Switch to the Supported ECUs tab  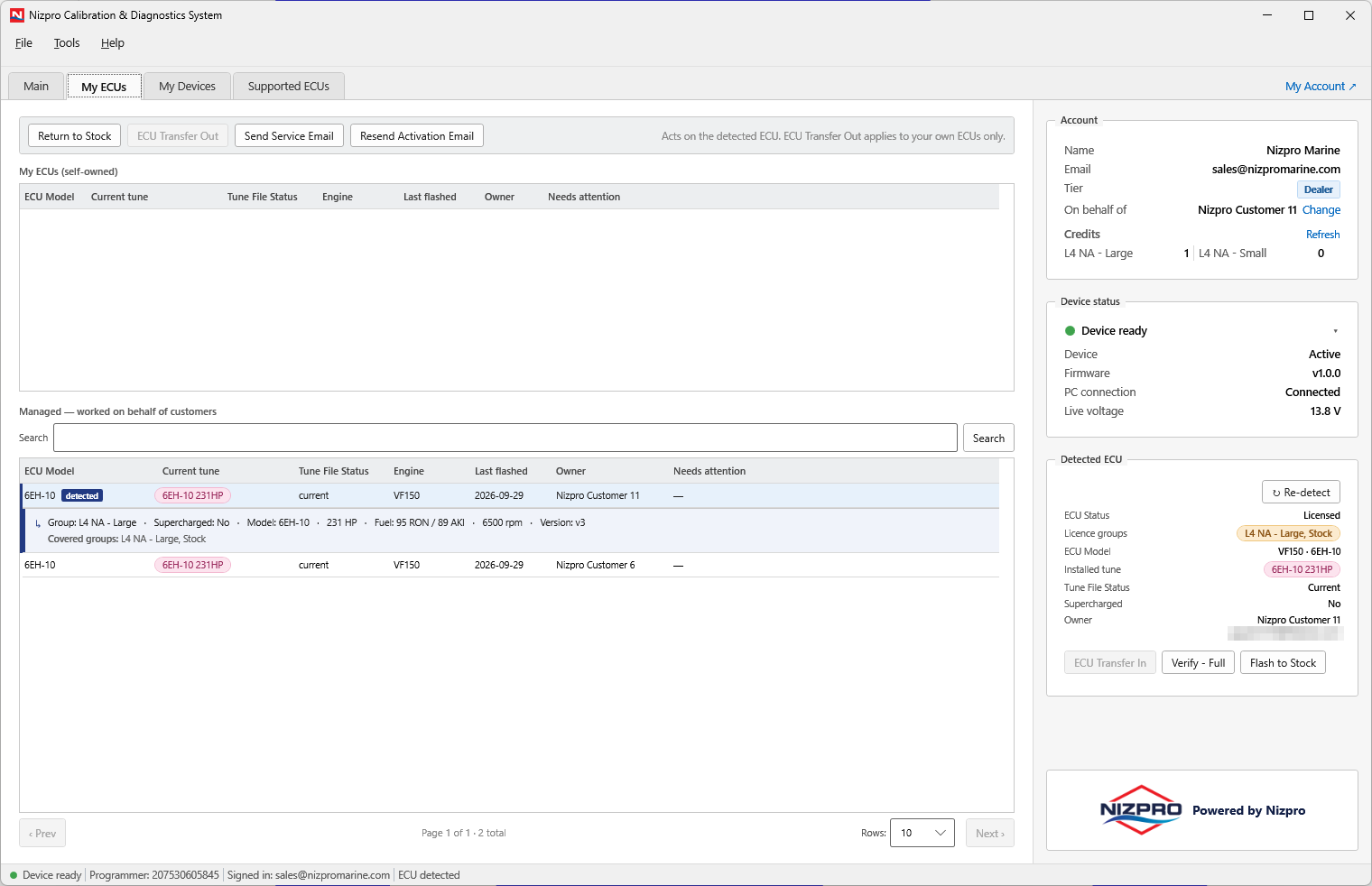[x=289, y=87]
